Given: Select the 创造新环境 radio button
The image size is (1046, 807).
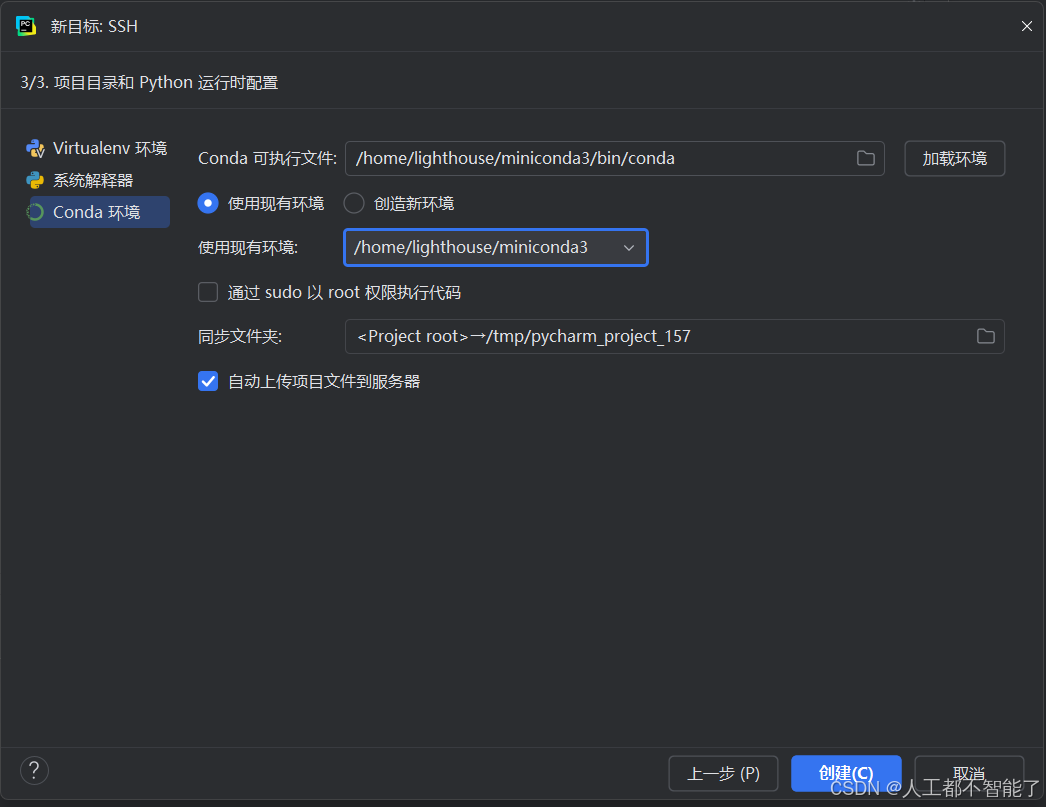Looking at the screenshot, I should [354, 202].
